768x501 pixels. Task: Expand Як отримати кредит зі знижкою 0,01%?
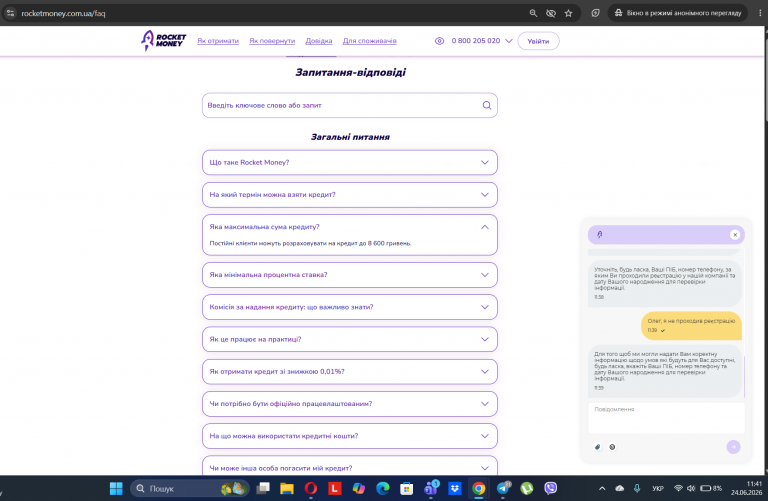[x=350, y=372]
